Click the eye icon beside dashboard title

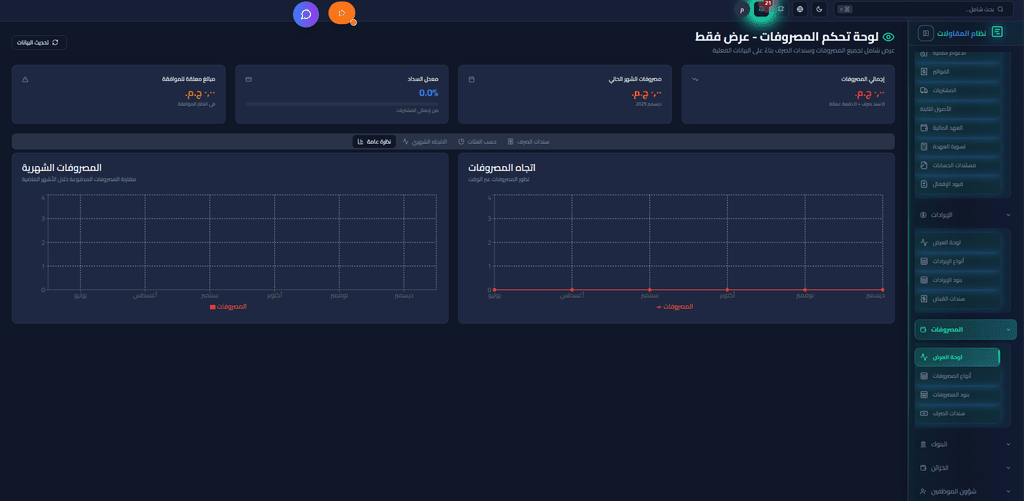(888, 37)
